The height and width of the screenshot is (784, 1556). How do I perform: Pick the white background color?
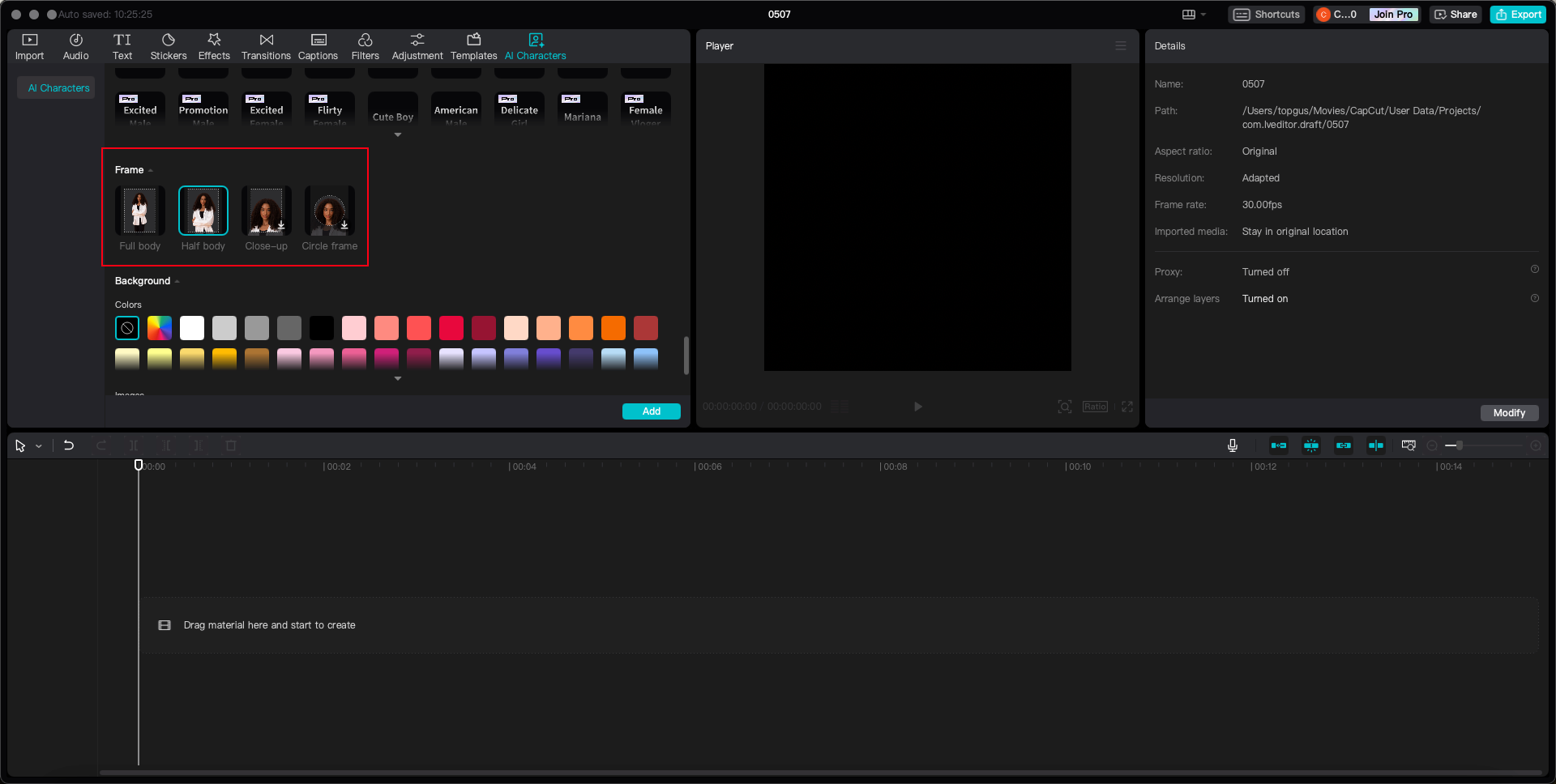pos(192,328)
